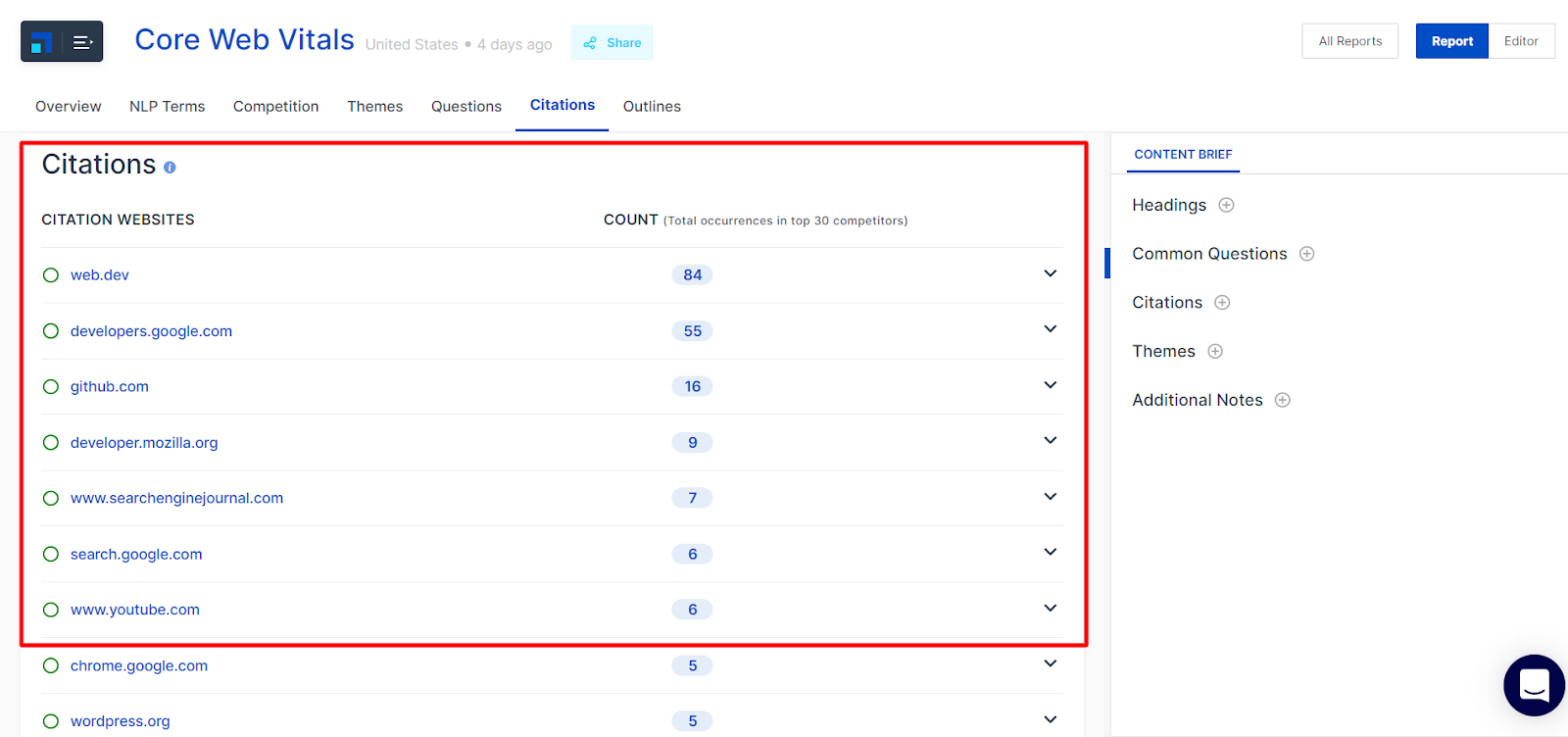Open the web.dev link
Screen dimensions: 1568x737
coord(100,275)
